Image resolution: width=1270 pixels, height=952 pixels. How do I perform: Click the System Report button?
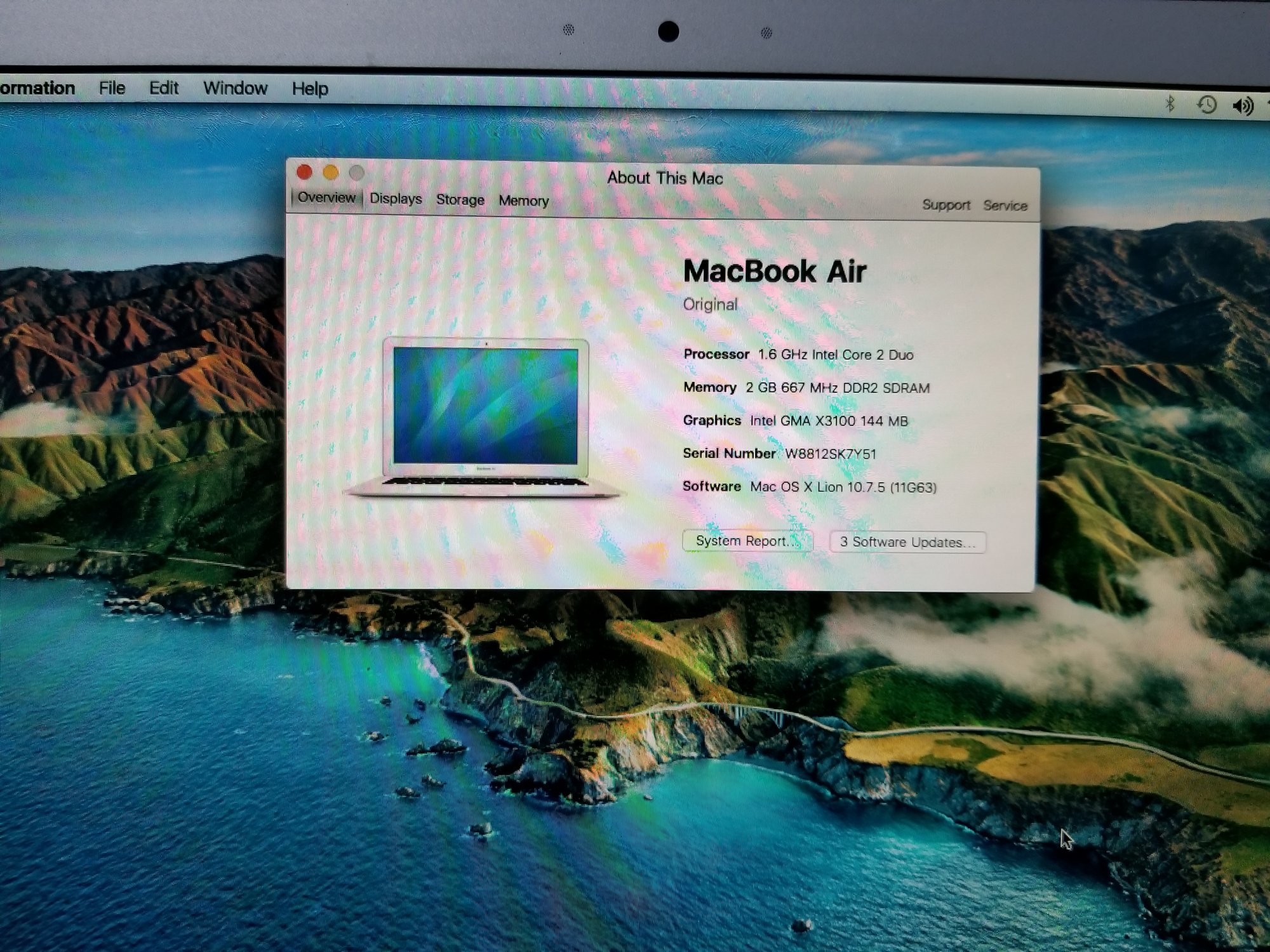click(747, 541)
